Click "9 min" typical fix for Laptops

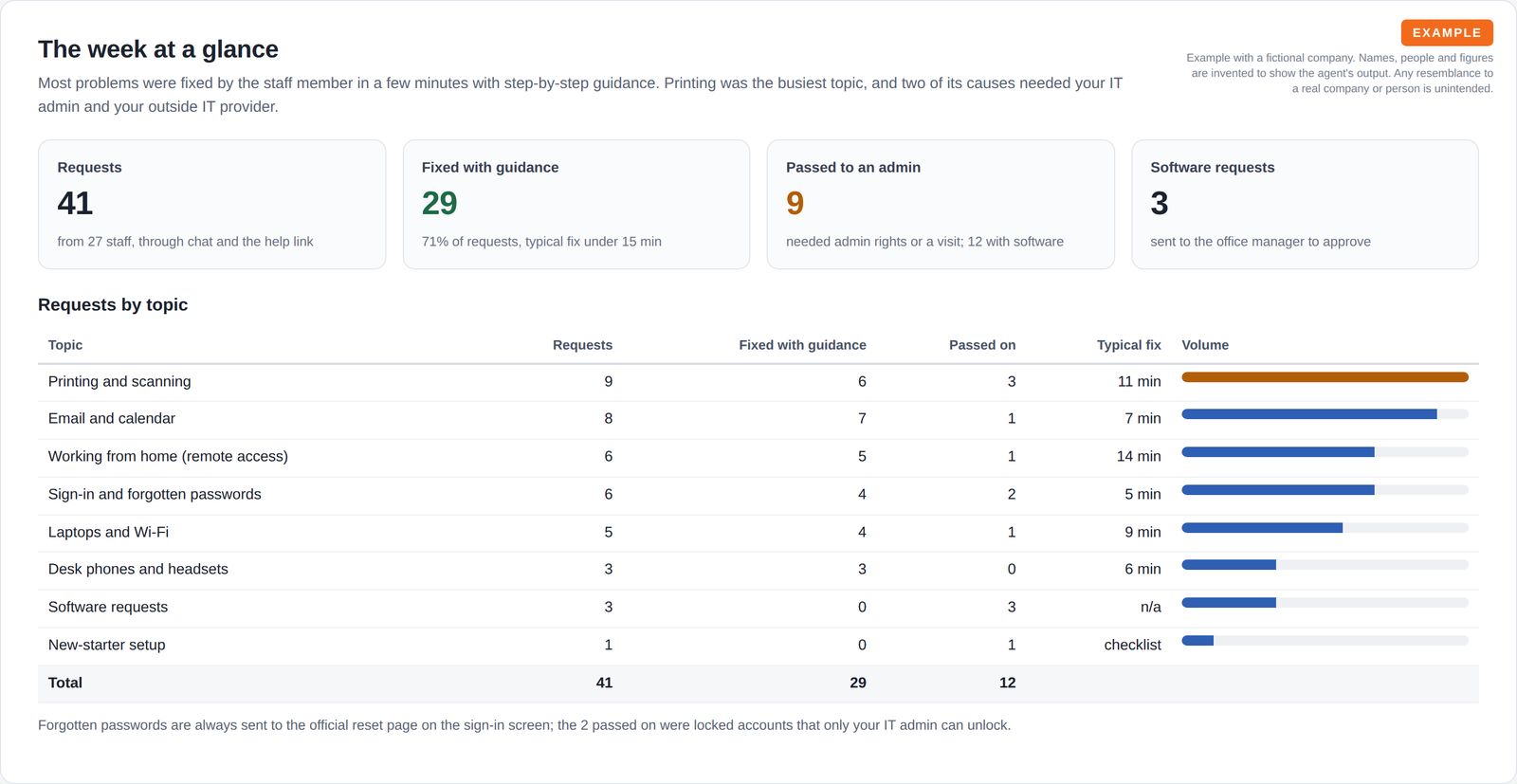(x=1142, y=532)
